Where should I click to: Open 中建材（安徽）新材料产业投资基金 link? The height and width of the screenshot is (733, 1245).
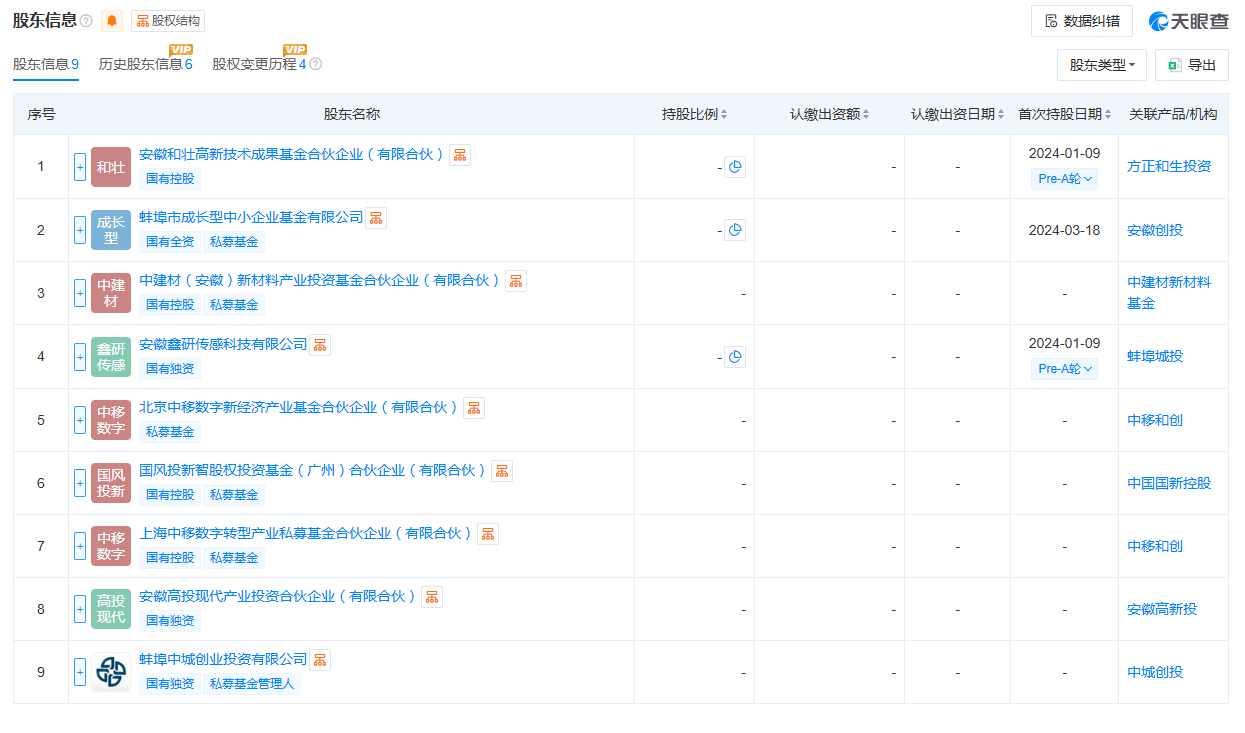(320, 280)
